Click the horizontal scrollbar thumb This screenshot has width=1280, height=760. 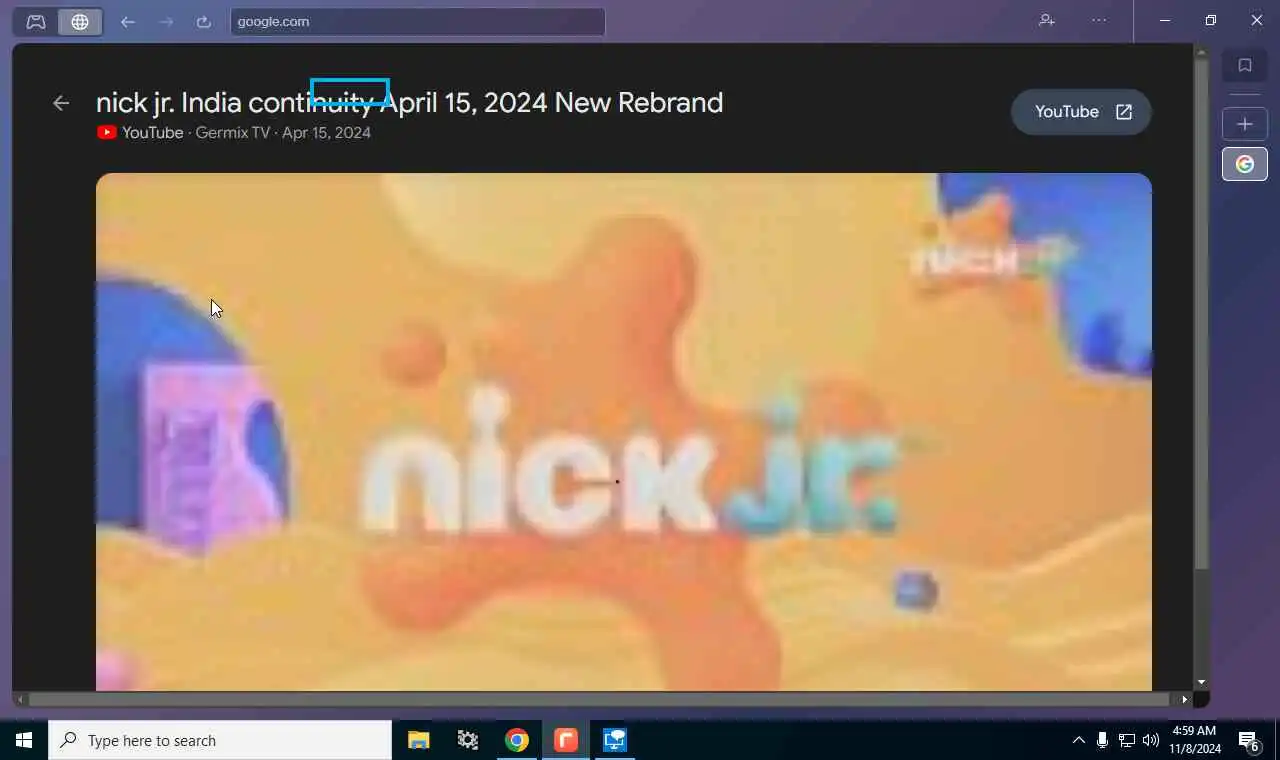coord(600,699)
